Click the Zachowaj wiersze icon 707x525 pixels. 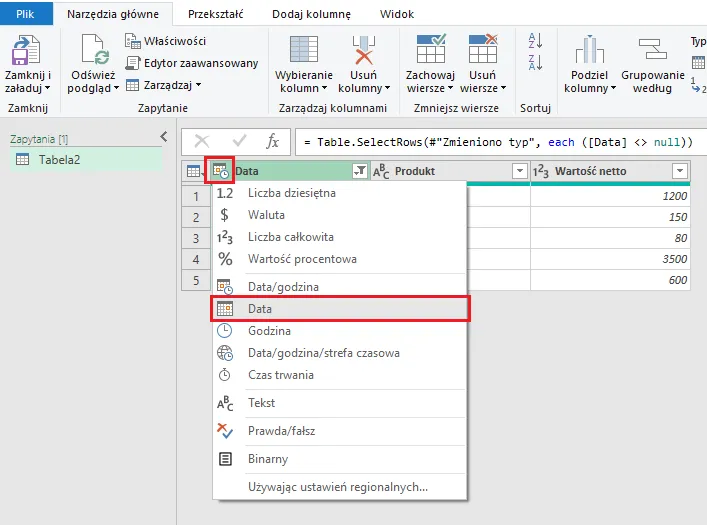(430, 51)
